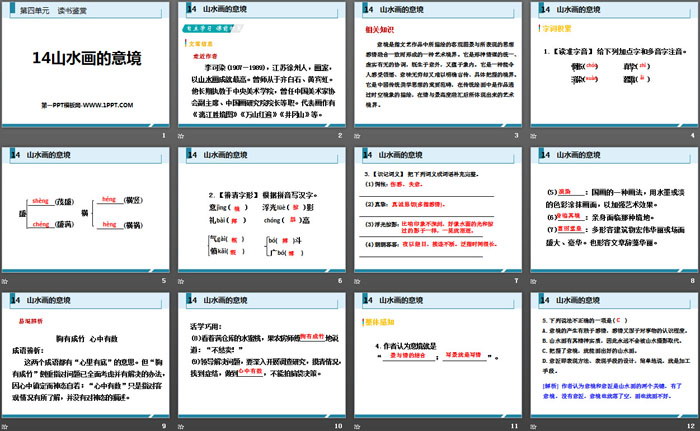Click animation star icon under slide 10
700x431 pixels.
[181, 427]
